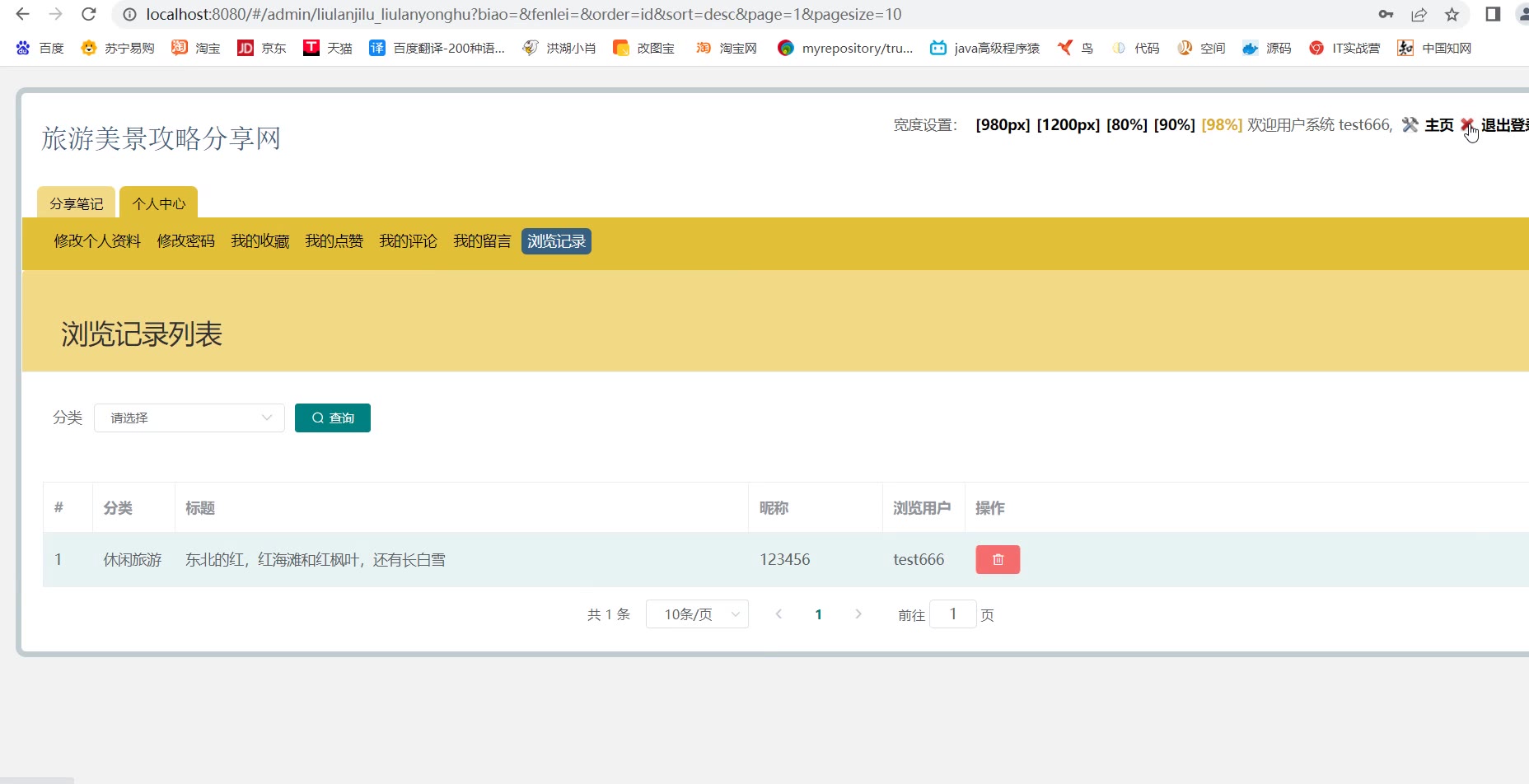The height and width of the screenshot is (784, 1529).
Task: Open 修改密码 menu item
Action: pos(186,241)
